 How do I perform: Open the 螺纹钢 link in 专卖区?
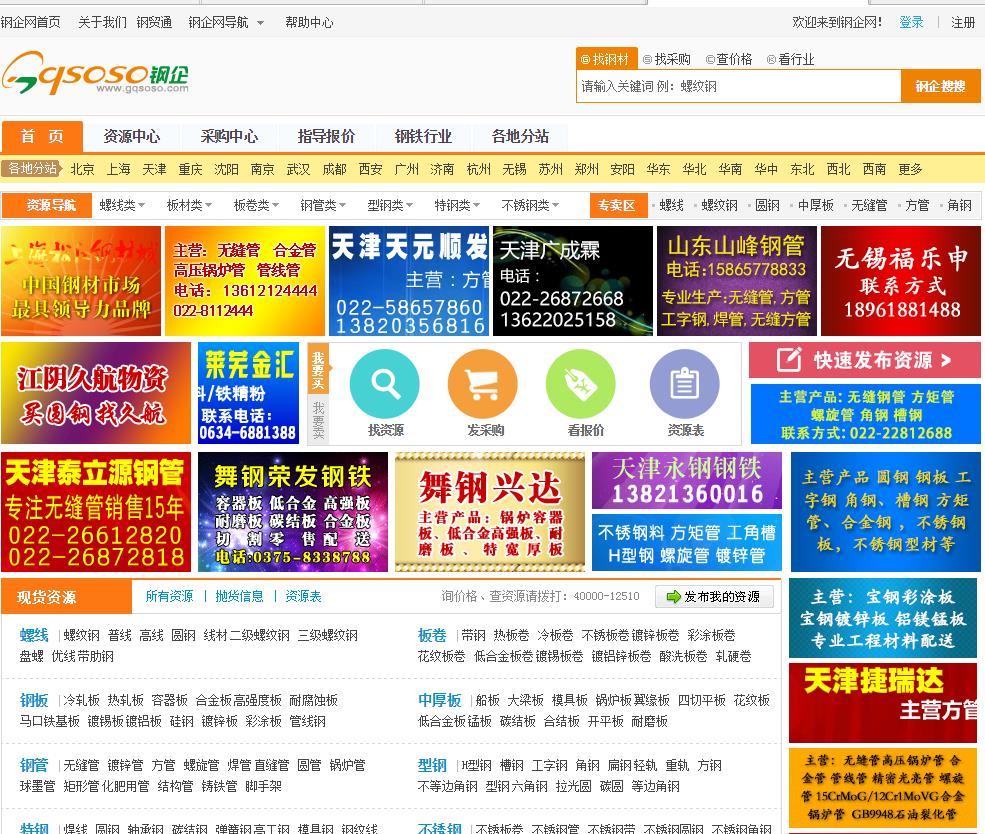(x=719, y=205)
